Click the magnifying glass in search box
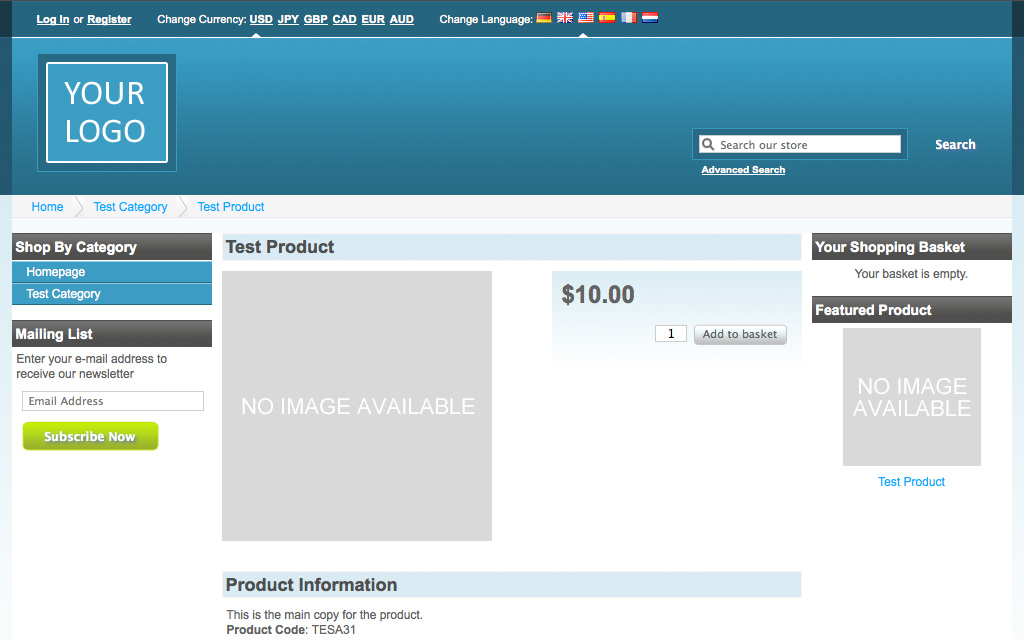 click(708, 145)
